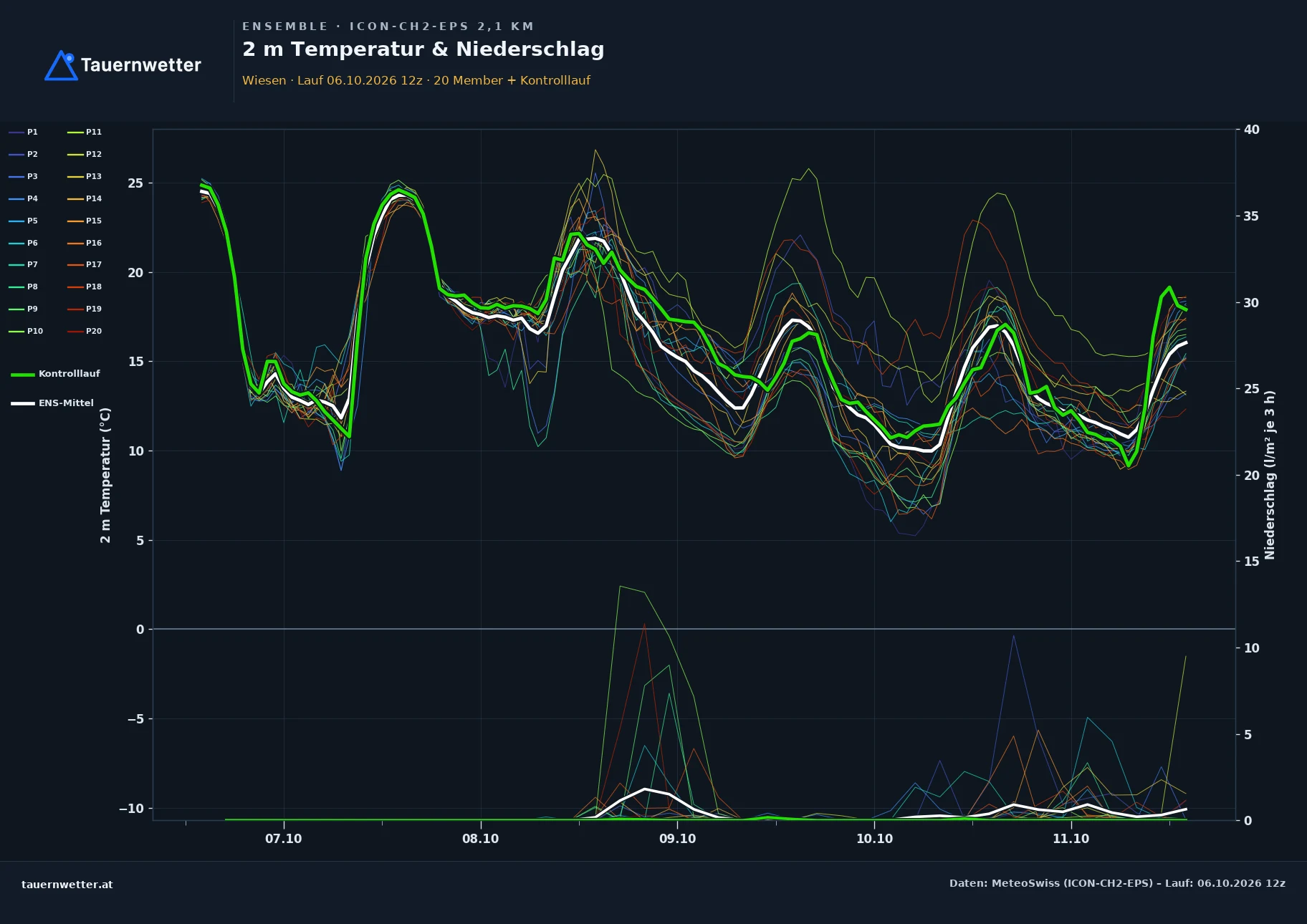Click the Tauernwetter brand name
1307x924 pixels.
tap(141, 65)
